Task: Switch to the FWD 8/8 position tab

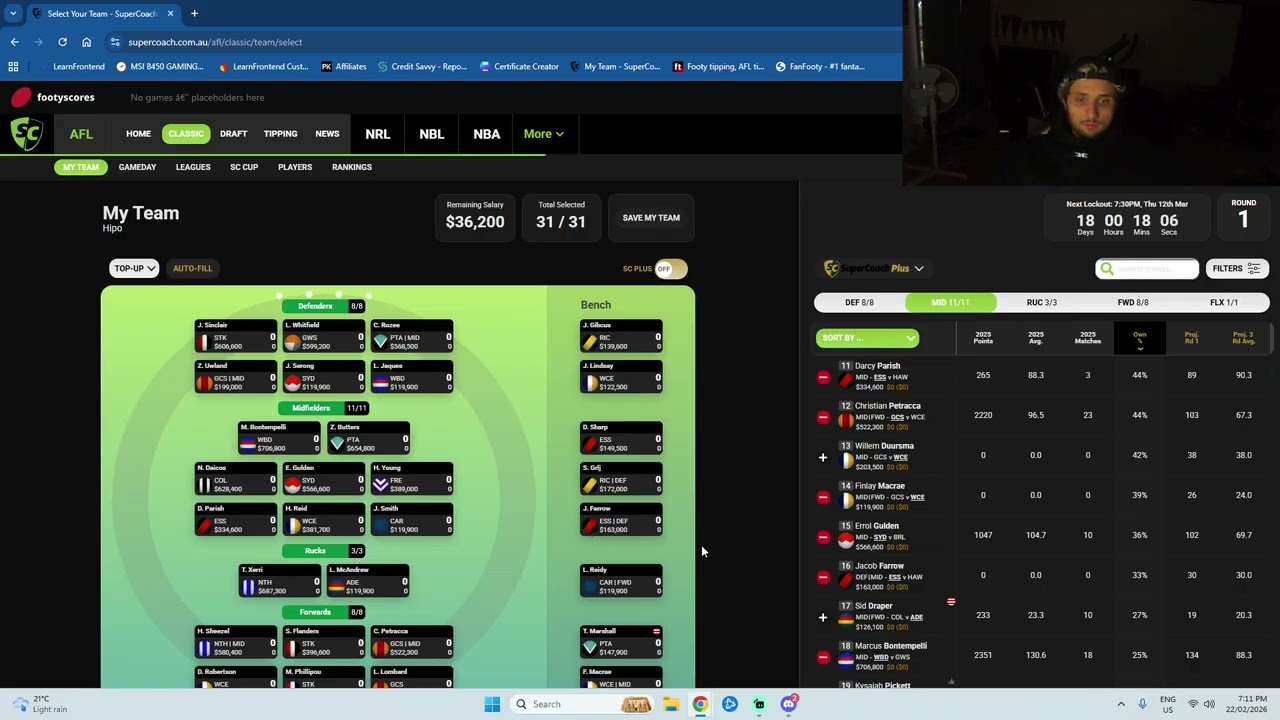Action: 1133,302
